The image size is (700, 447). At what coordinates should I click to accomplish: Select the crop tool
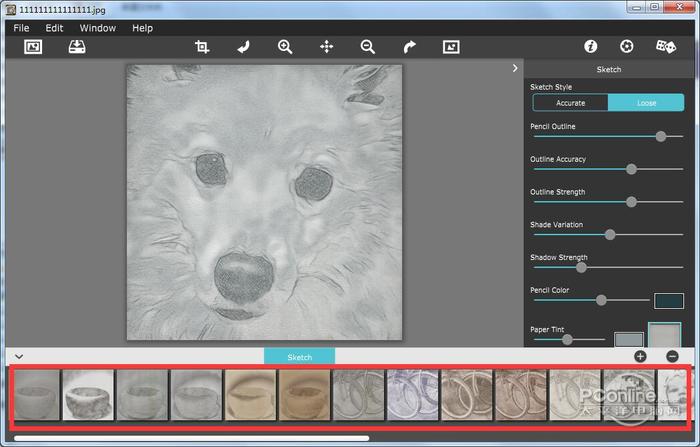(202, 47)
